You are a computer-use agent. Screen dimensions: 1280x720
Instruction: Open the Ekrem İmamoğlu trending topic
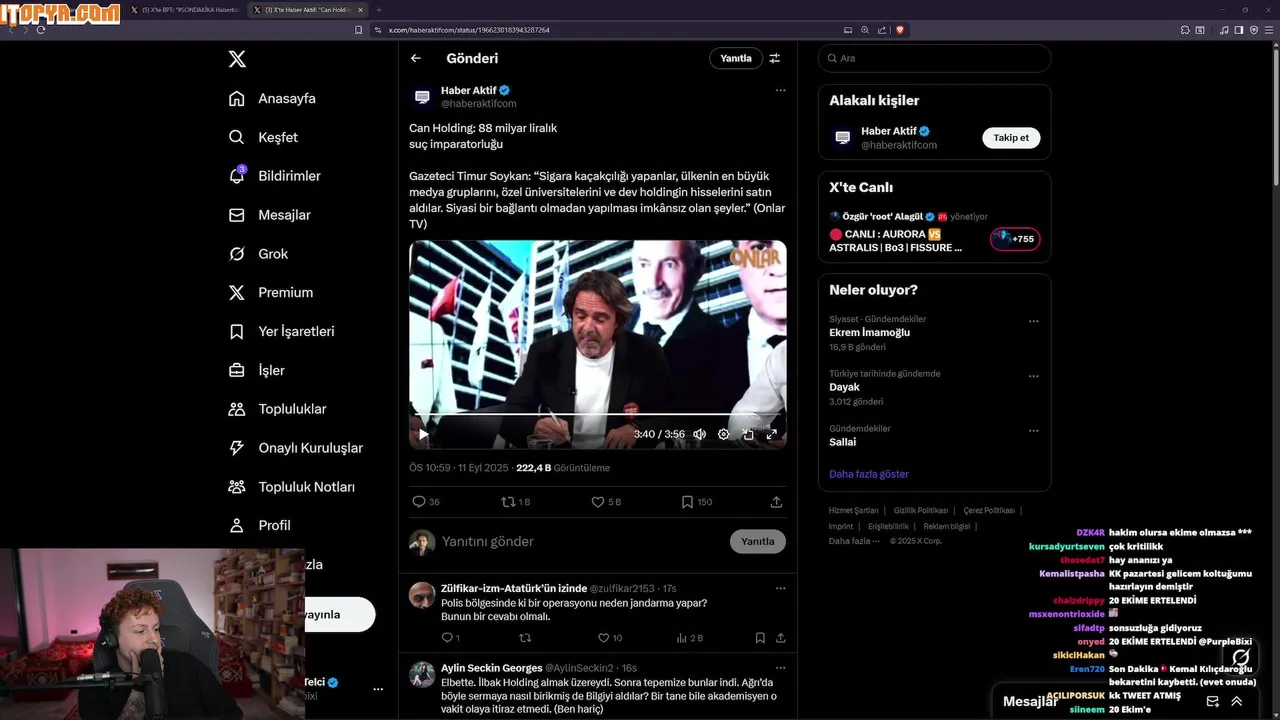(x=869, y=332)
